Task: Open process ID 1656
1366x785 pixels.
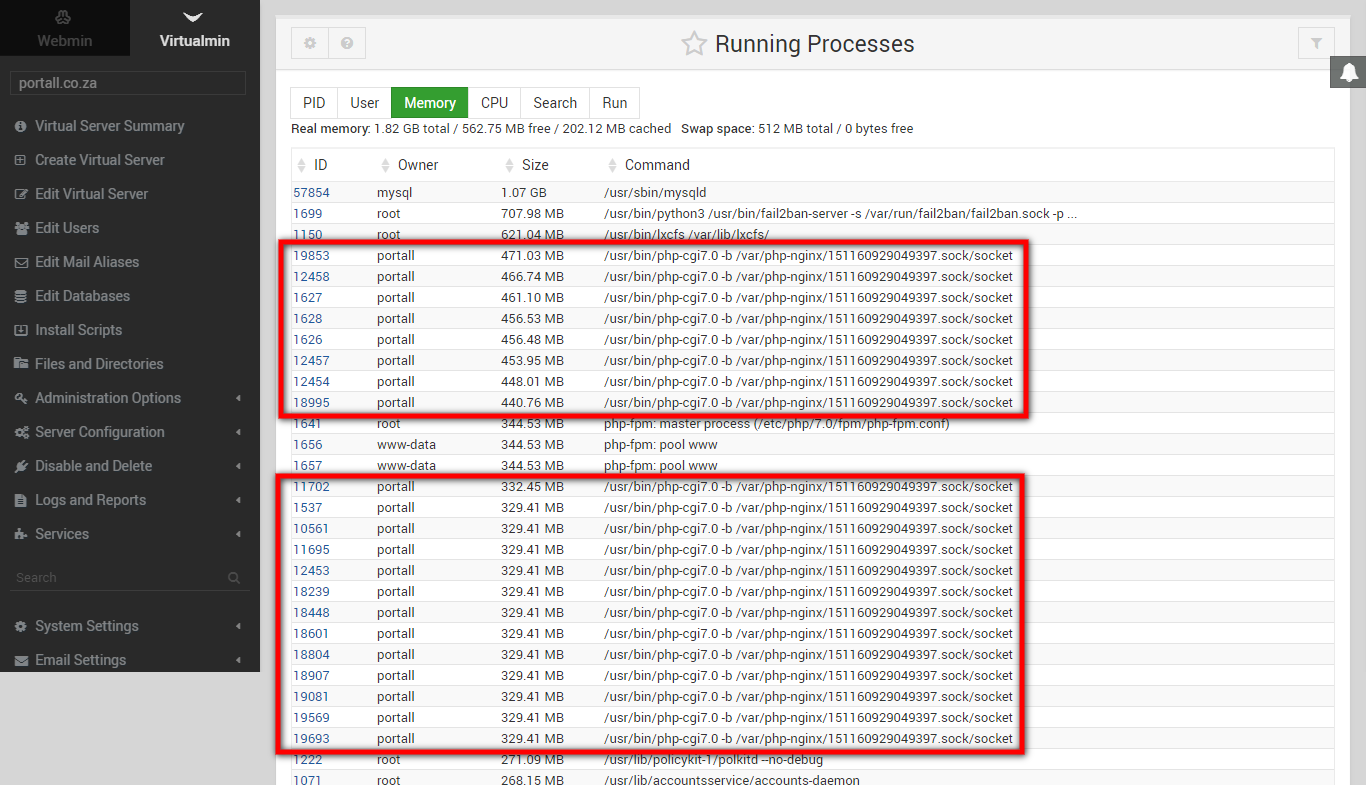Action: (x=307, y=444)
